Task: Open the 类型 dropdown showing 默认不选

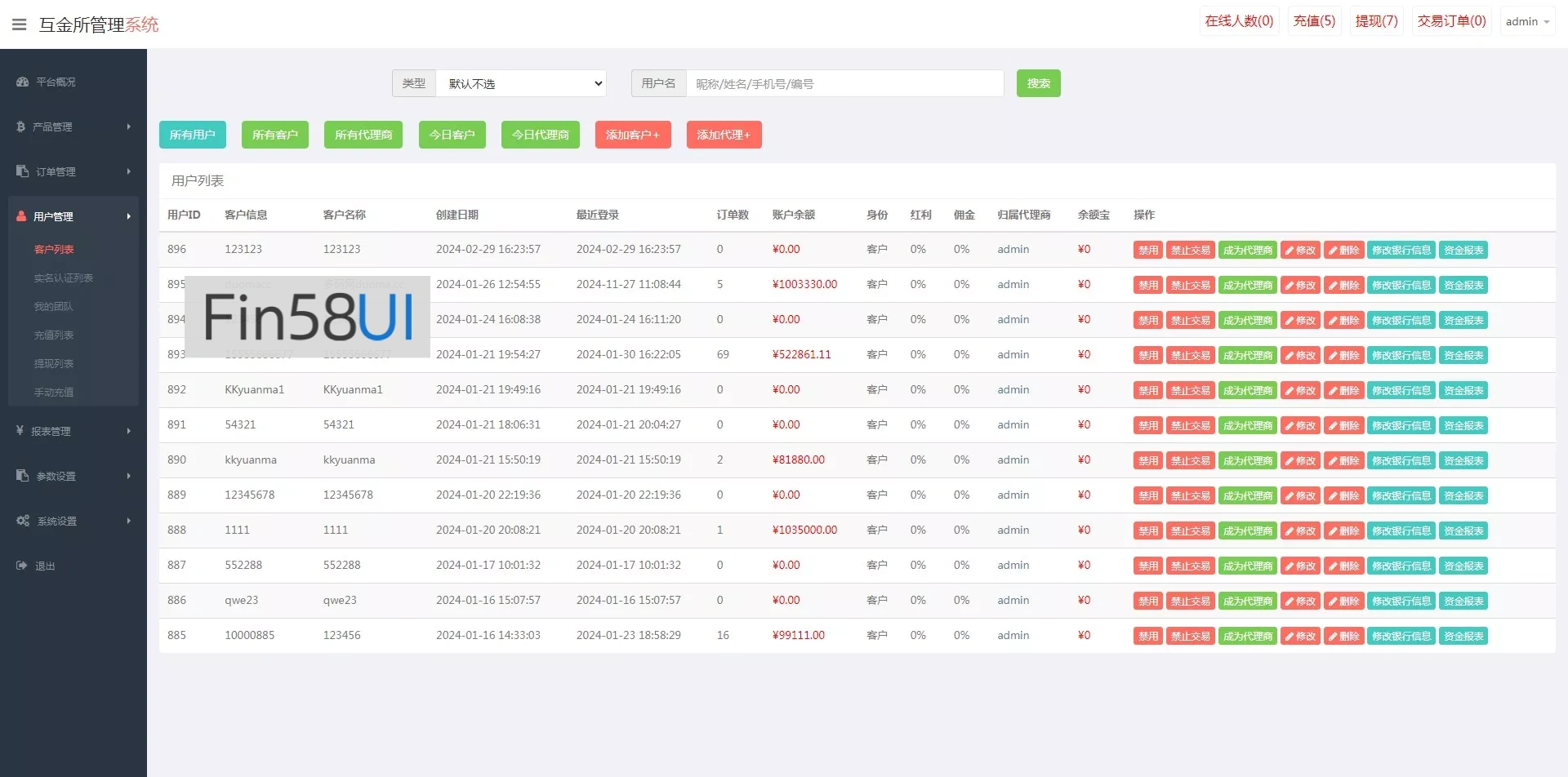Action: pos(521,83)
